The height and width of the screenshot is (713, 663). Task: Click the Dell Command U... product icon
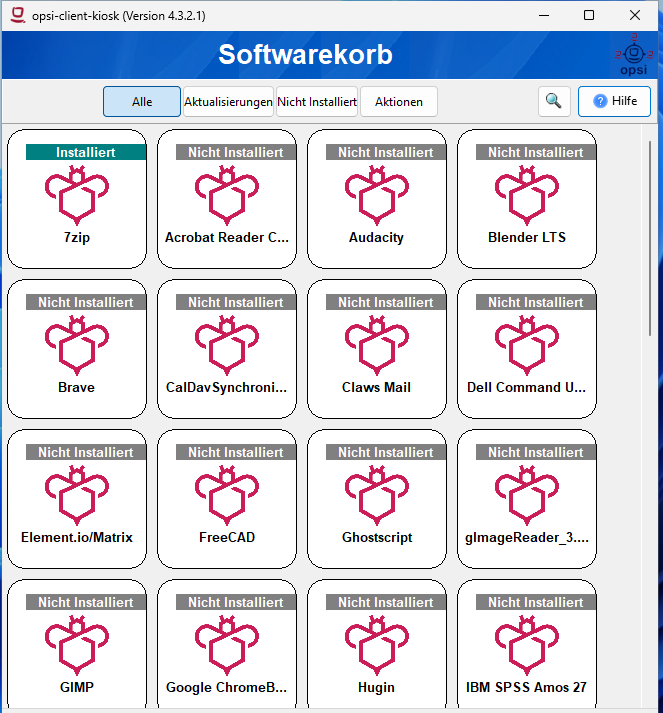pyautogui.click(x=527, y=345)
